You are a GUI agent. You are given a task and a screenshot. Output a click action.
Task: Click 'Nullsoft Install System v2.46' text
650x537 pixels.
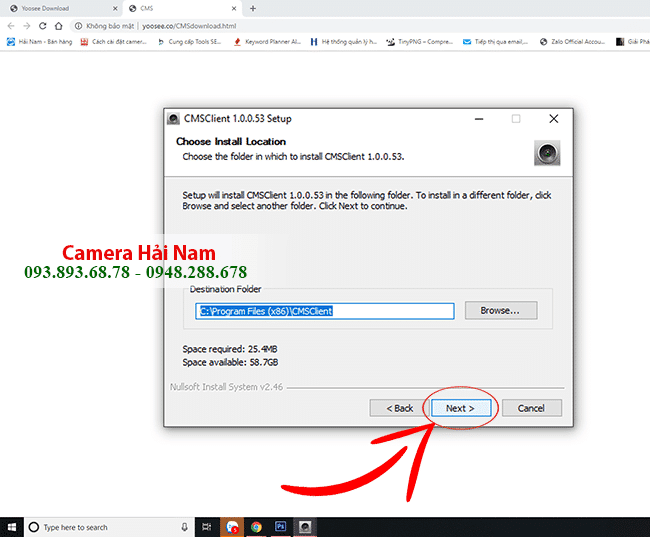[226, 387]
